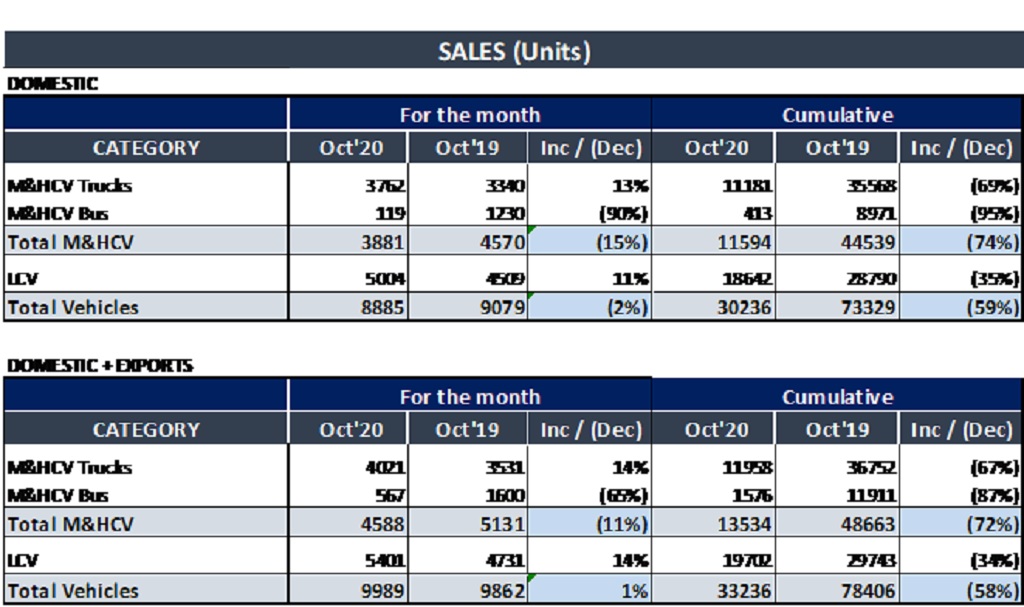Screen dimensions: 1024x607
Task: Click the domestic table's For the month header
Action: tap(469, 115)
